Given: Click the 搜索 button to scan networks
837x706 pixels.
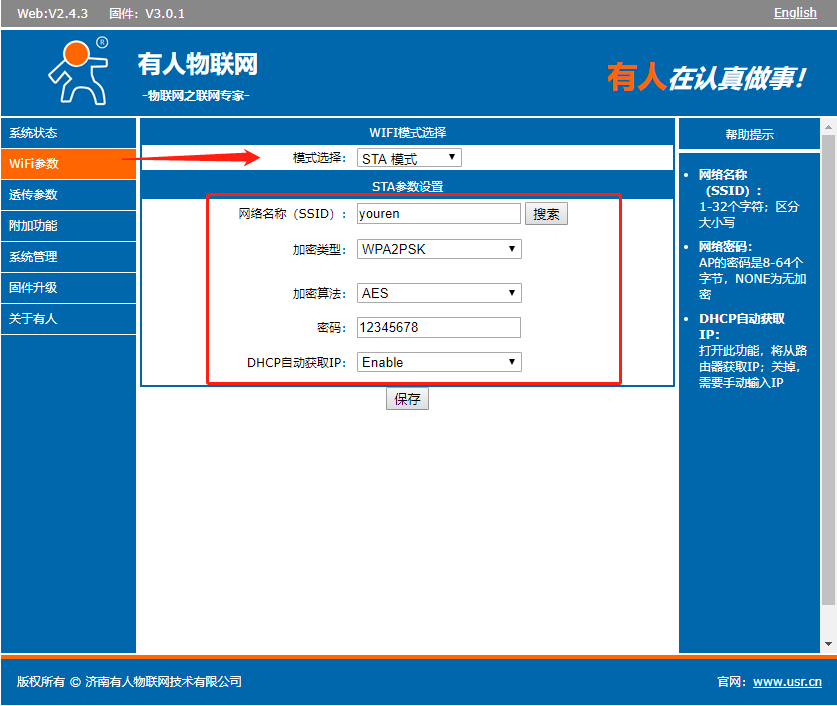Looking at the screenshot, I should click(x=546, y=214).
